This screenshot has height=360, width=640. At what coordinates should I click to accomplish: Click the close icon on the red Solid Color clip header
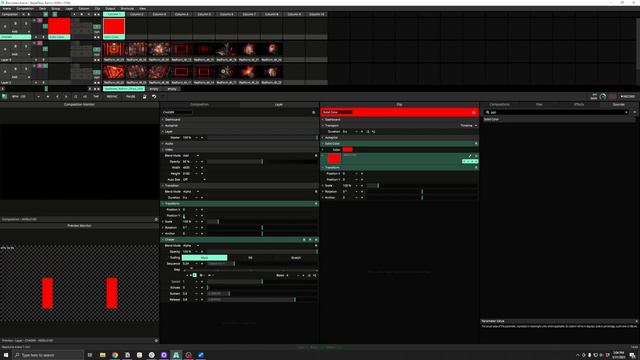tap(474, 112)
